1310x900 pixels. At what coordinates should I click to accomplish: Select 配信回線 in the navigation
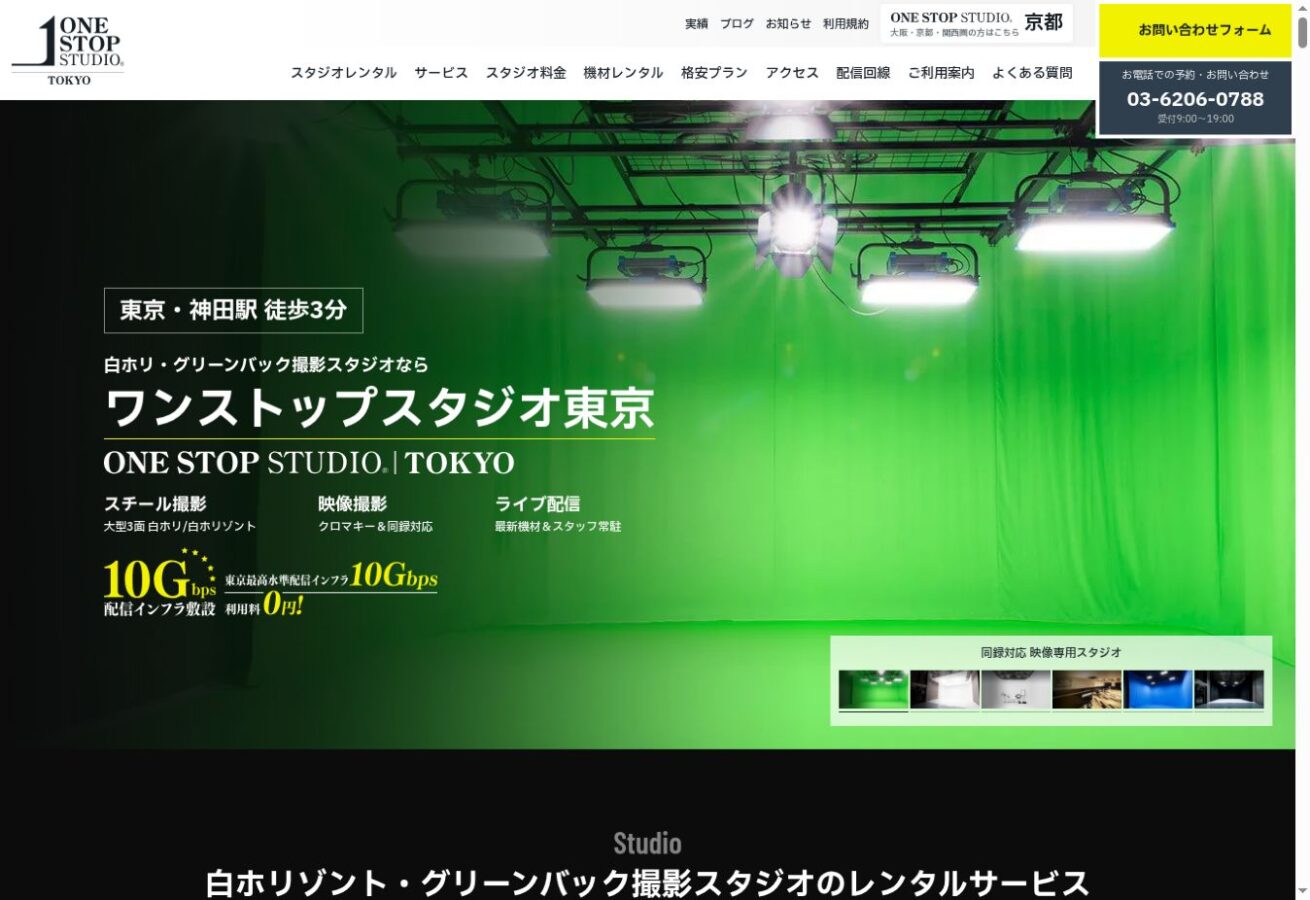[x=863, y=73]
